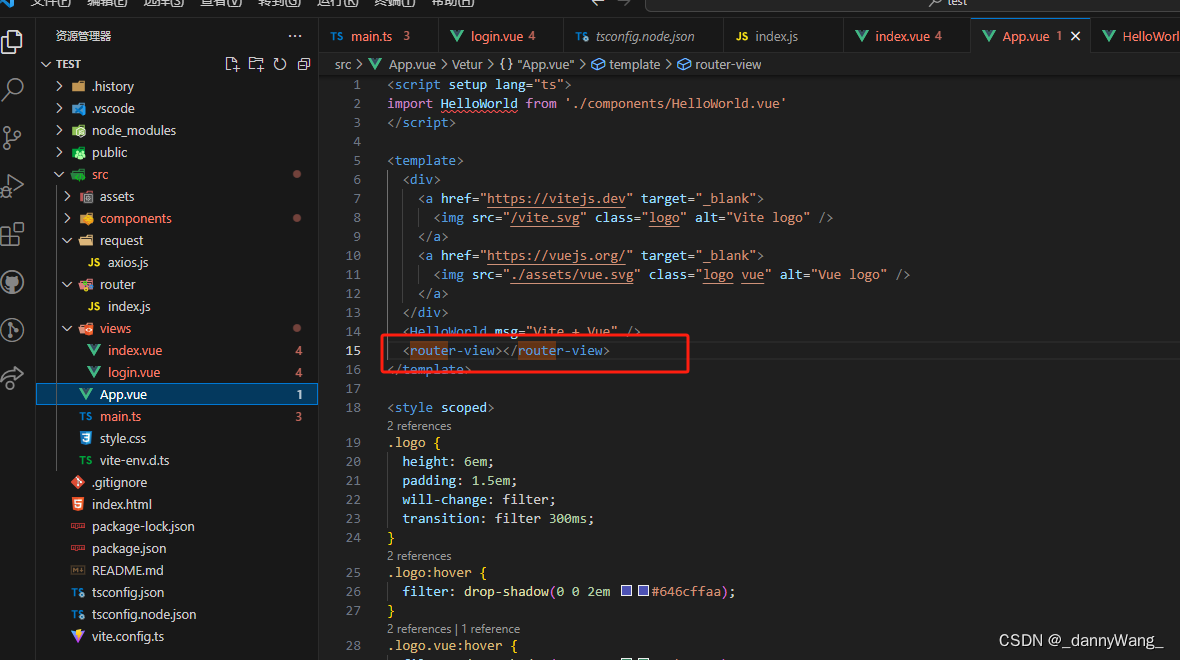
Task: Open the Explorer view in activity bar
Action: 13,42
